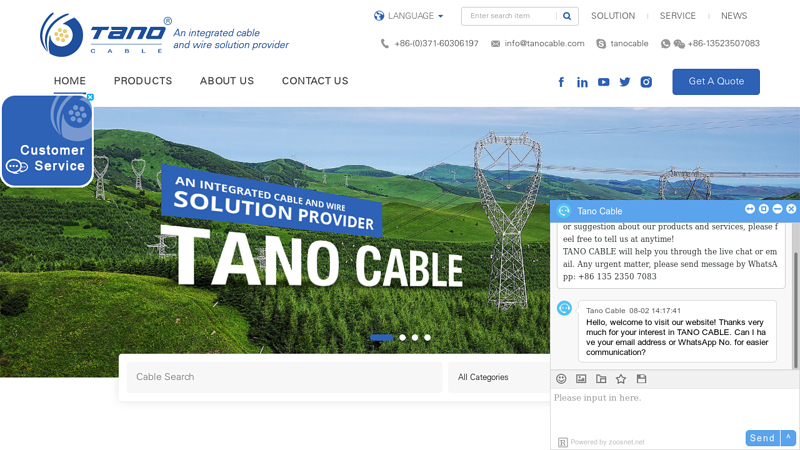Click the tanocable Skype name
This screenshot has width=800, height=450.
[629, 43]
